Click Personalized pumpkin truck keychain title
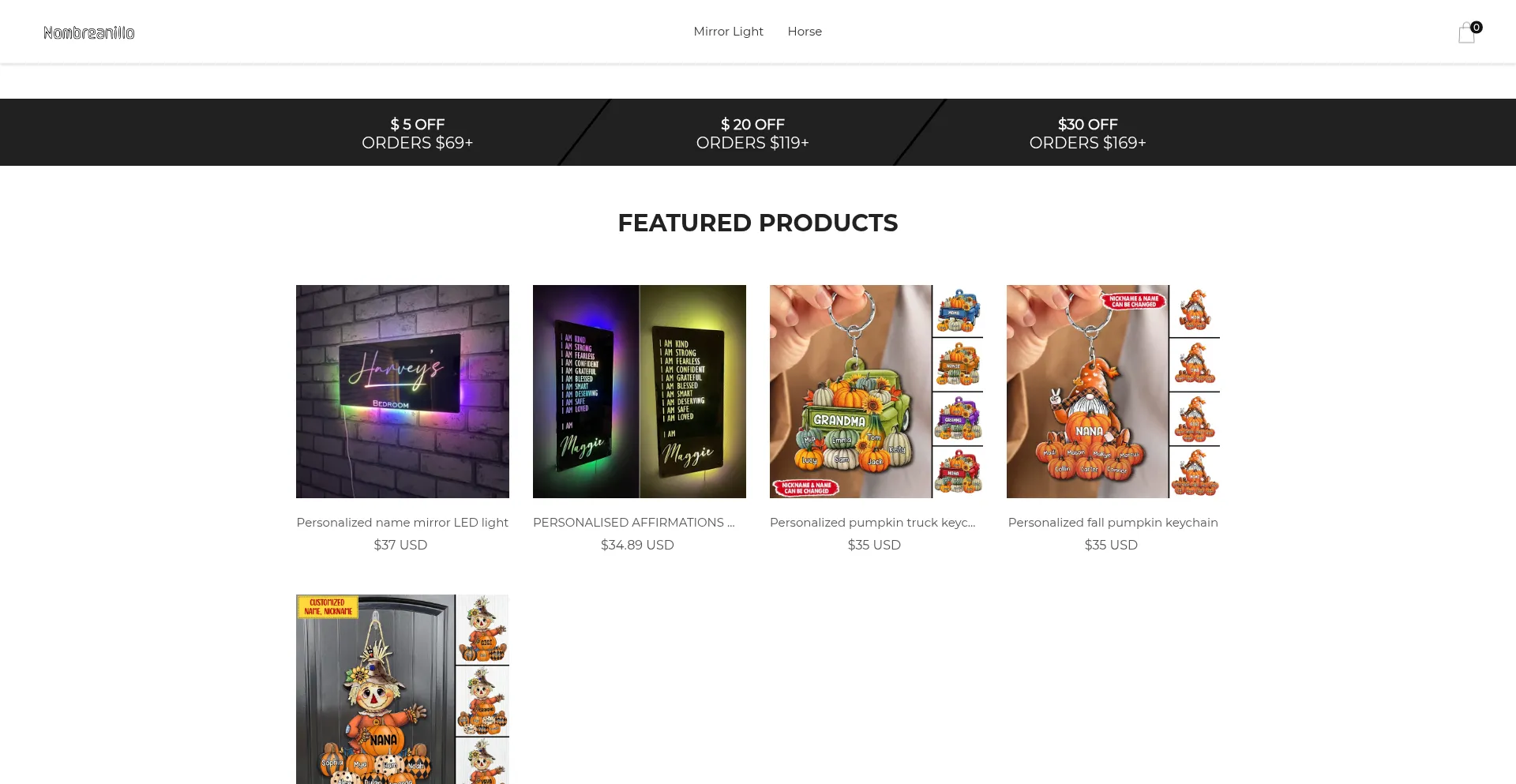This screenshot has height=784, width=1516. click(x=872, y=523)
